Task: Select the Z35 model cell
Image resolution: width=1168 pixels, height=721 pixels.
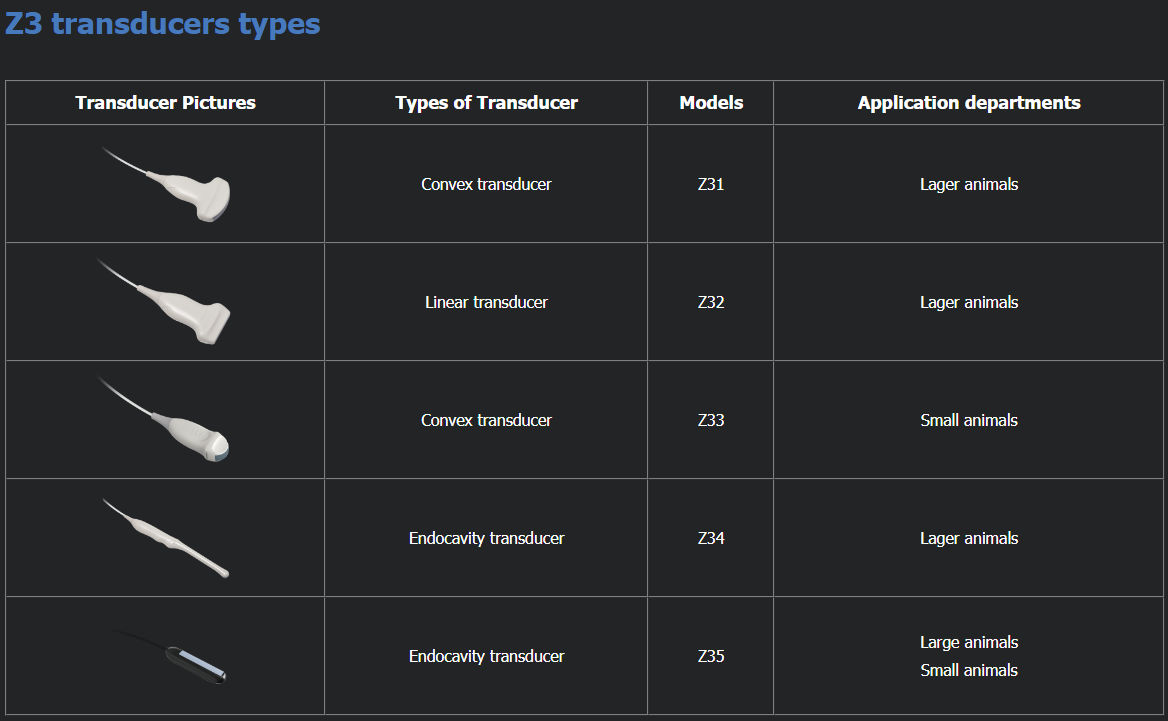Action: (x=711, y=657)
